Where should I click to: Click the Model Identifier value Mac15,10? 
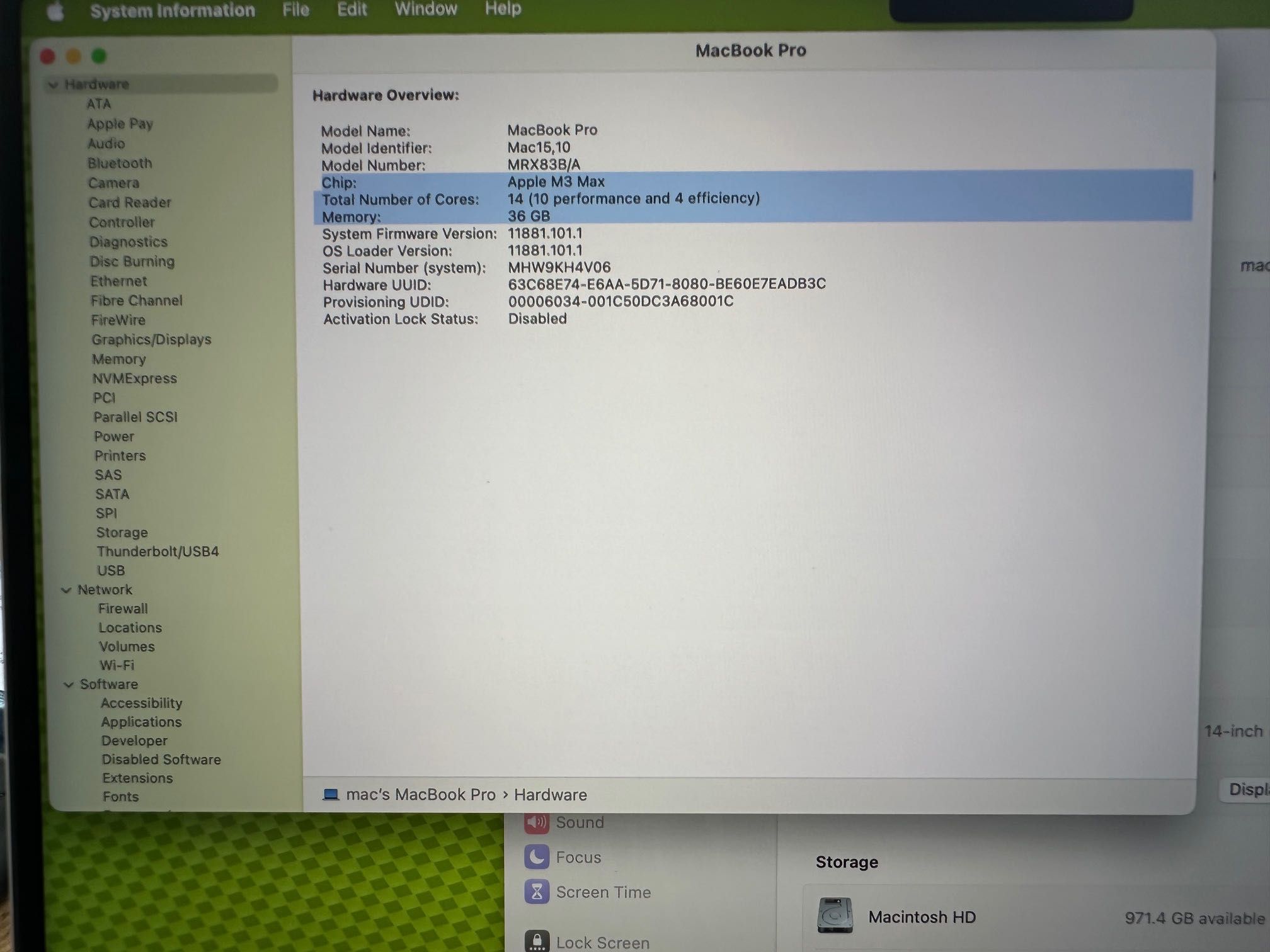[539, 147]
